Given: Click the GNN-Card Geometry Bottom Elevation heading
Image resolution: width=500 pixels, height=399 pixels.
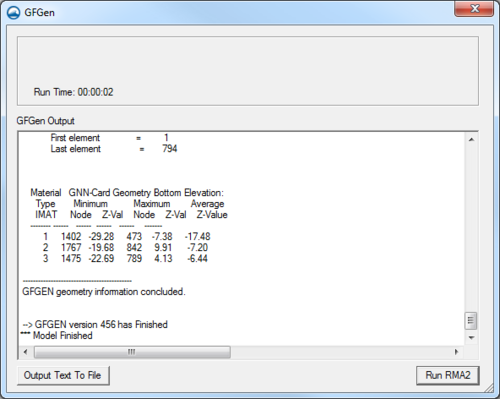Looking at the screenshot, I should [146, 193].
